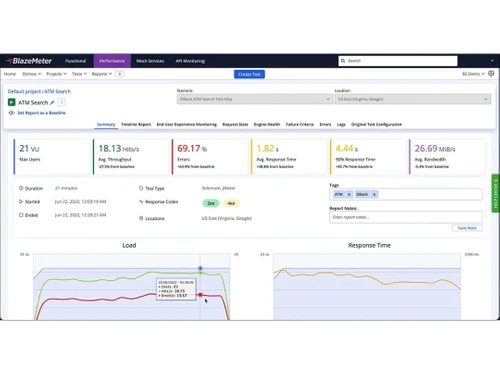500x375 pixels.
Task: Click the Started play-outline icon
Action: [21, 202]
